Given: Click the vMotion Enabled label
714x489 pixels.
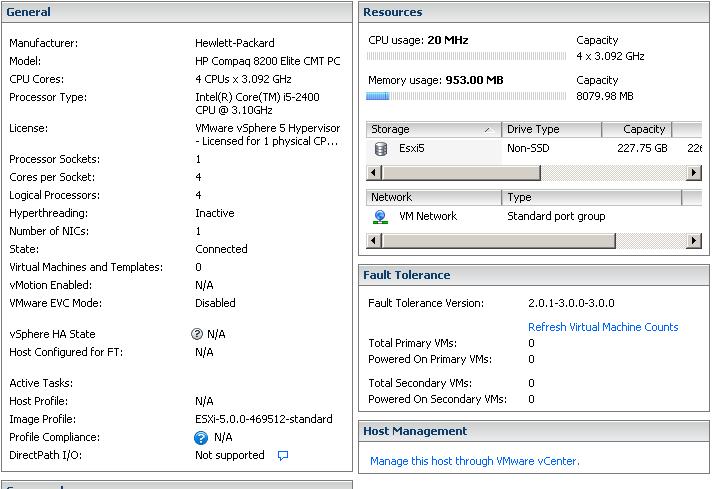Looking at the screenshot, I should point(51,285).
